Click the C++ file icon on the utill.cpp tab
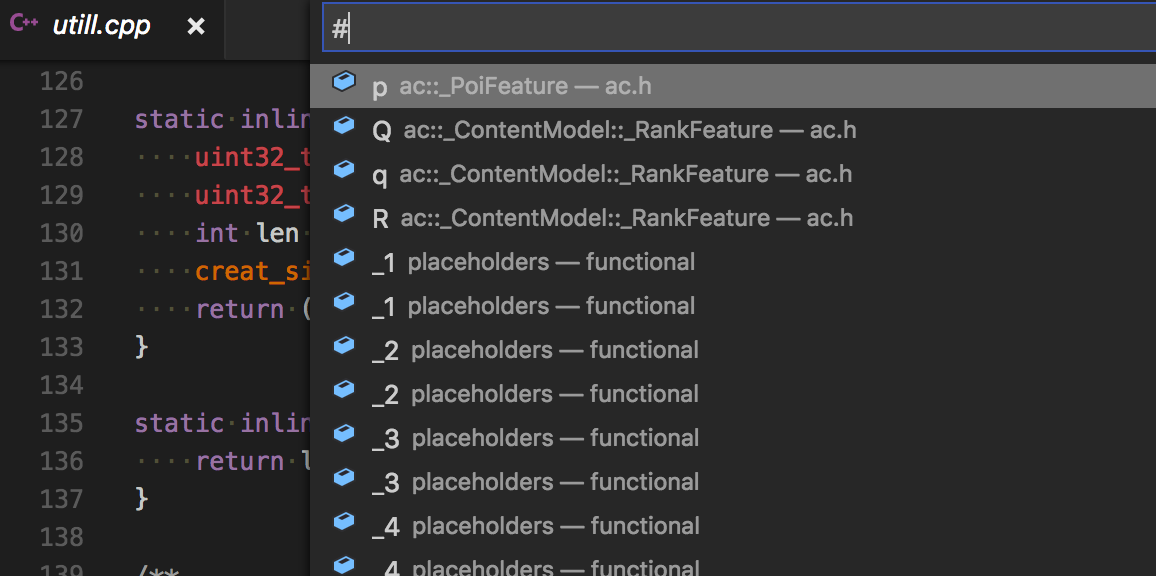Image resolution: width=1156 pixels, height=576 pixels. 22,25
